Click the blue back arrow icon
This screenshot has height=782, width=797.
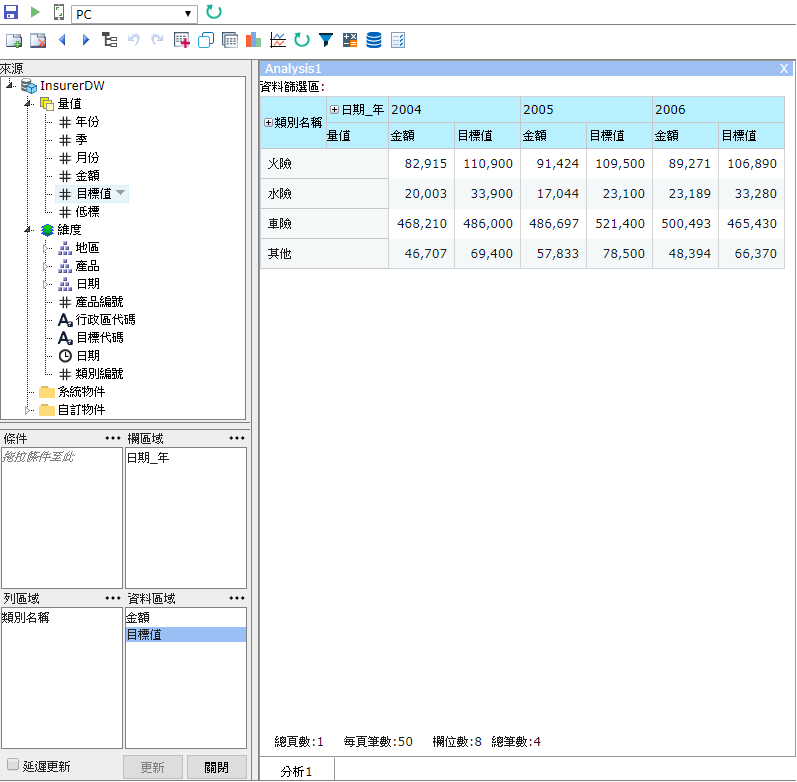(x=62, y=40)
